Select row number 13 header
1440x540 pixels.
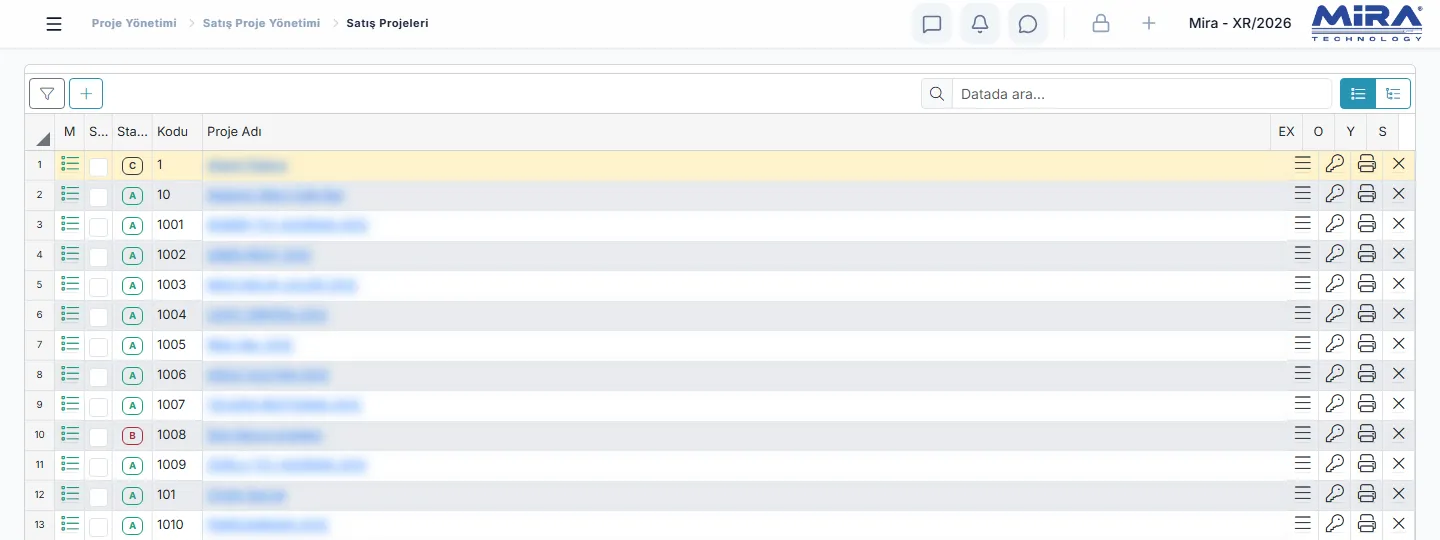point(40,524)
